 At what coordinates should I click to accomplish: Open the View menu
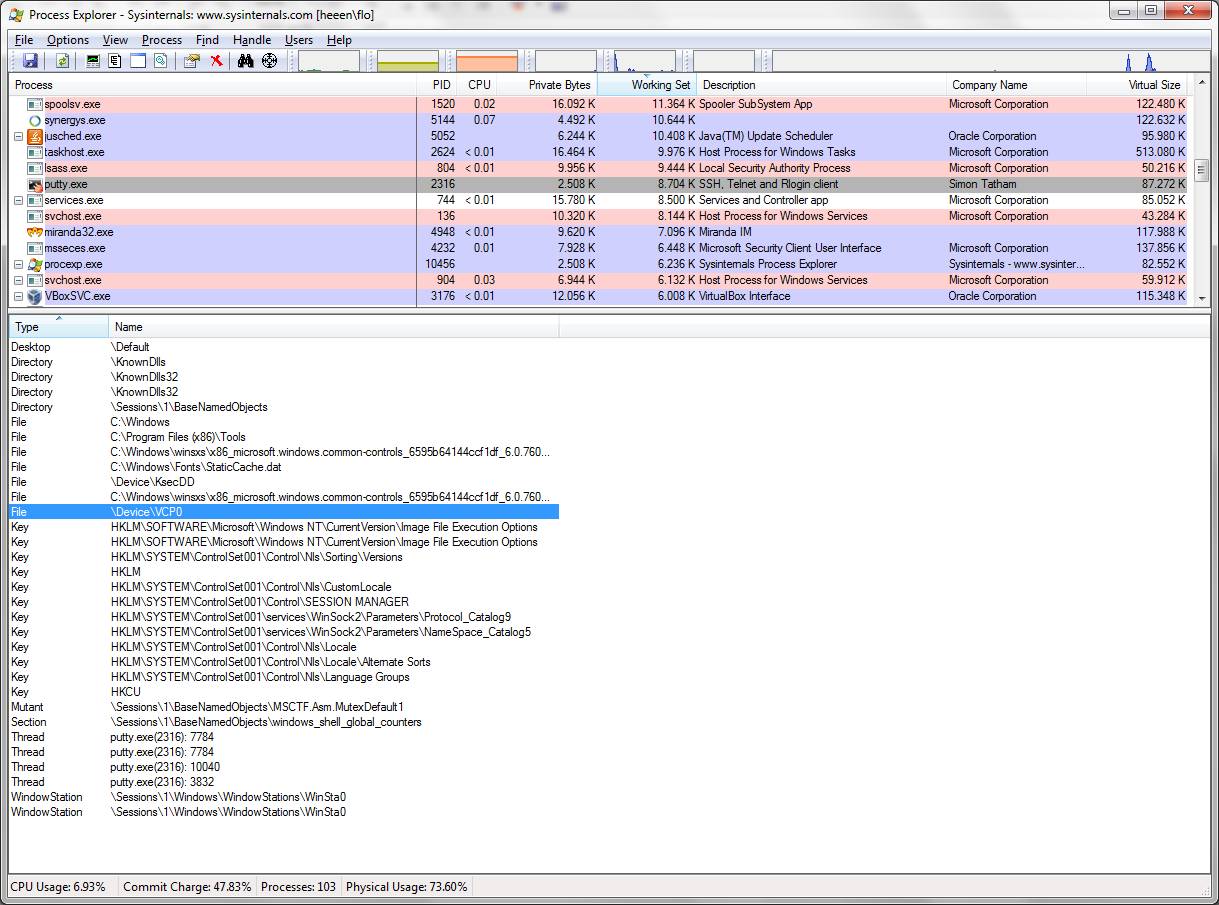(x=115, y=40)
